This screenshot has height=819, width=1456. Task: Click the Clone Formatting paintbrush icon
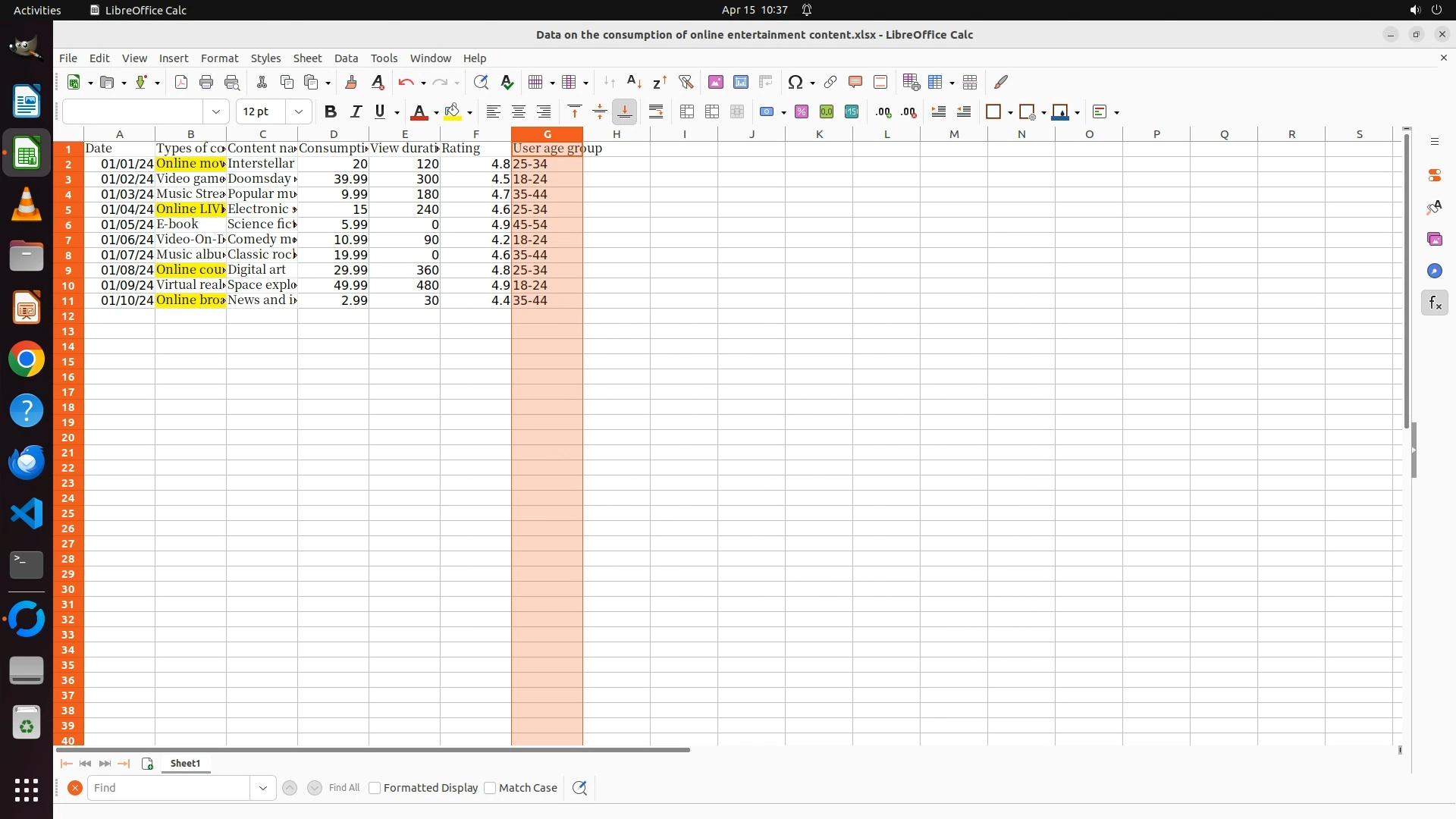[x=350, y=82]
